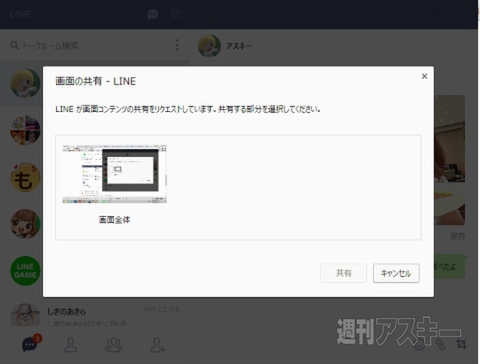The height and width of the screenshot is (364, 480).
Task: Click the アスキー profile avatar in chat header
Action: (209, 46)
